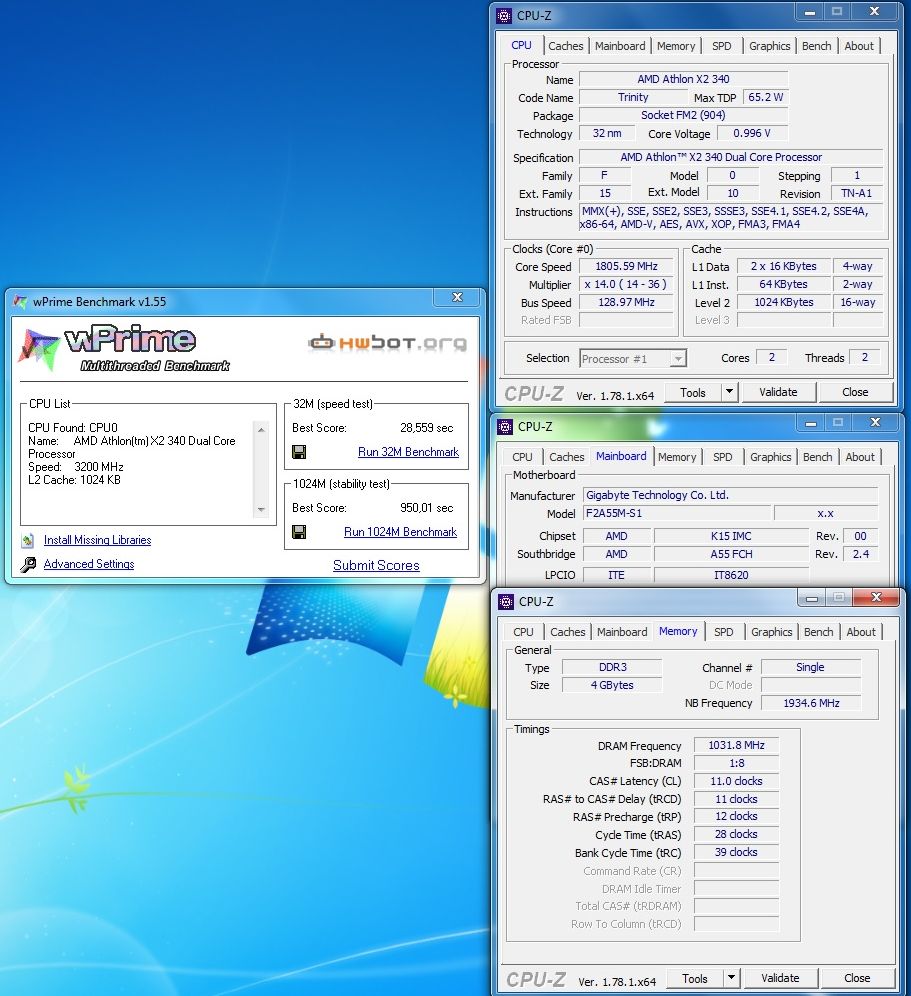Click NB Frequency 1934.6 MHz value
Viewport: 911px width, 996px height.
(x=811, y=703)
